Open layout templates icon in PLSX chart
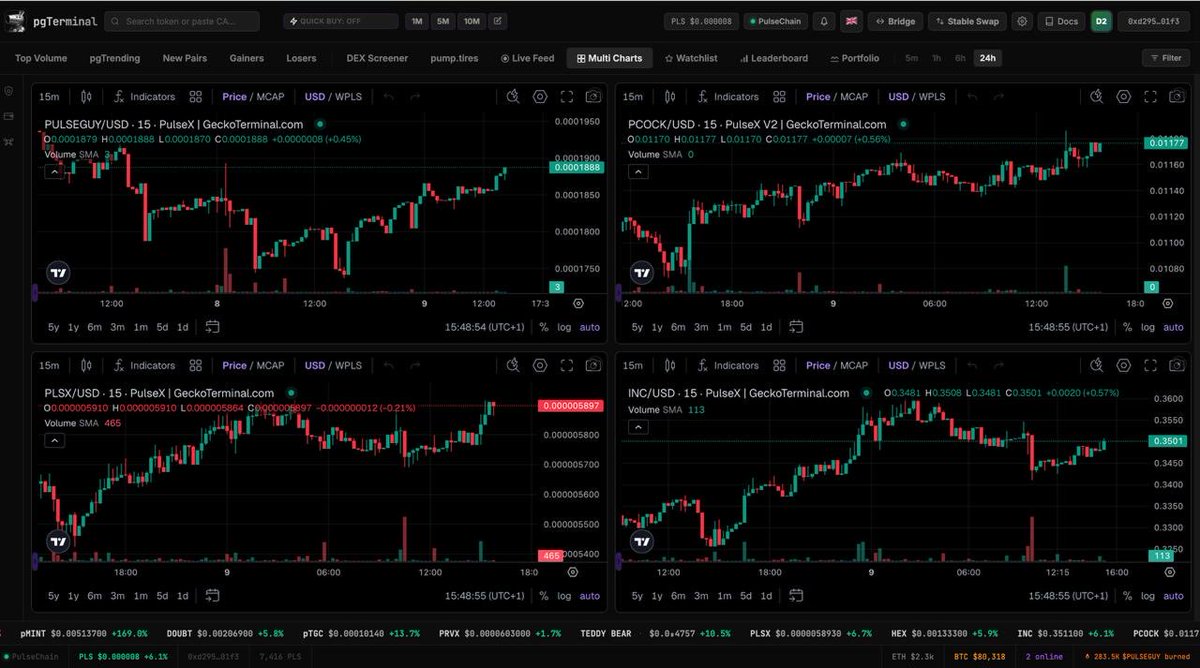Image resolution: width=1200 pixels, height=668 pixels. tap(196, 365)
